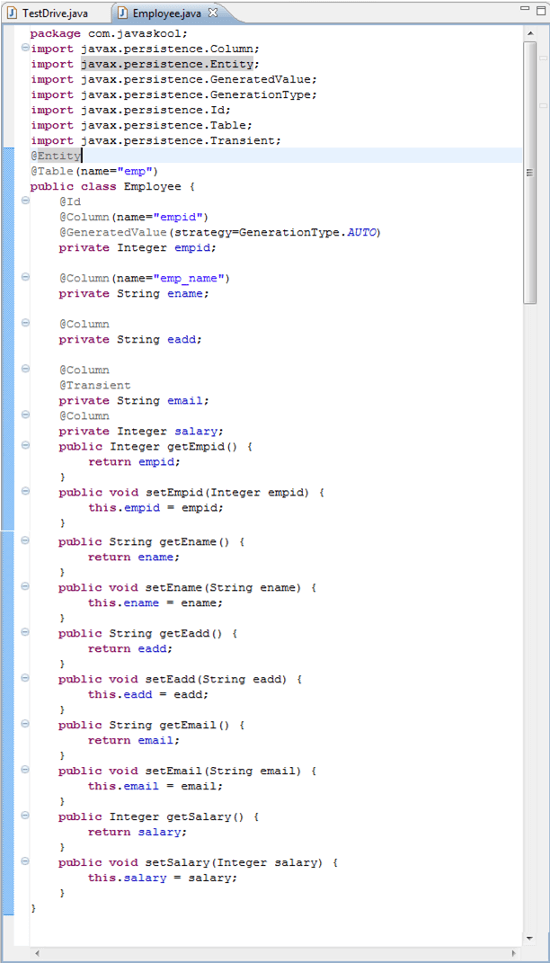The height and width of the screenshot is (963, 550).
Task: Click the @Column(name="empid") annotation
Action: pos(134,217)
